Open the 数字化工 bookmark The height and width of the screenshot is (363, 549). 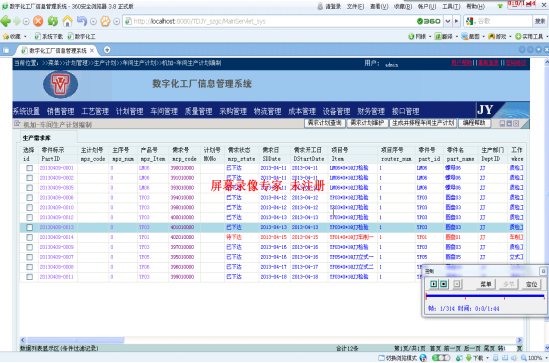(x=82, y=36)
